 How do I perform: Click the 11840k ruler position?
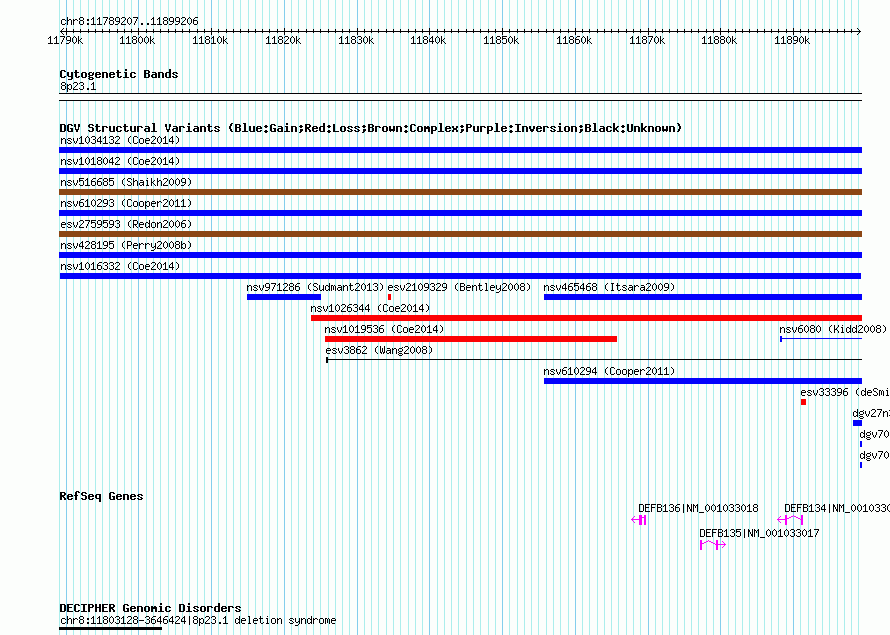428,40
